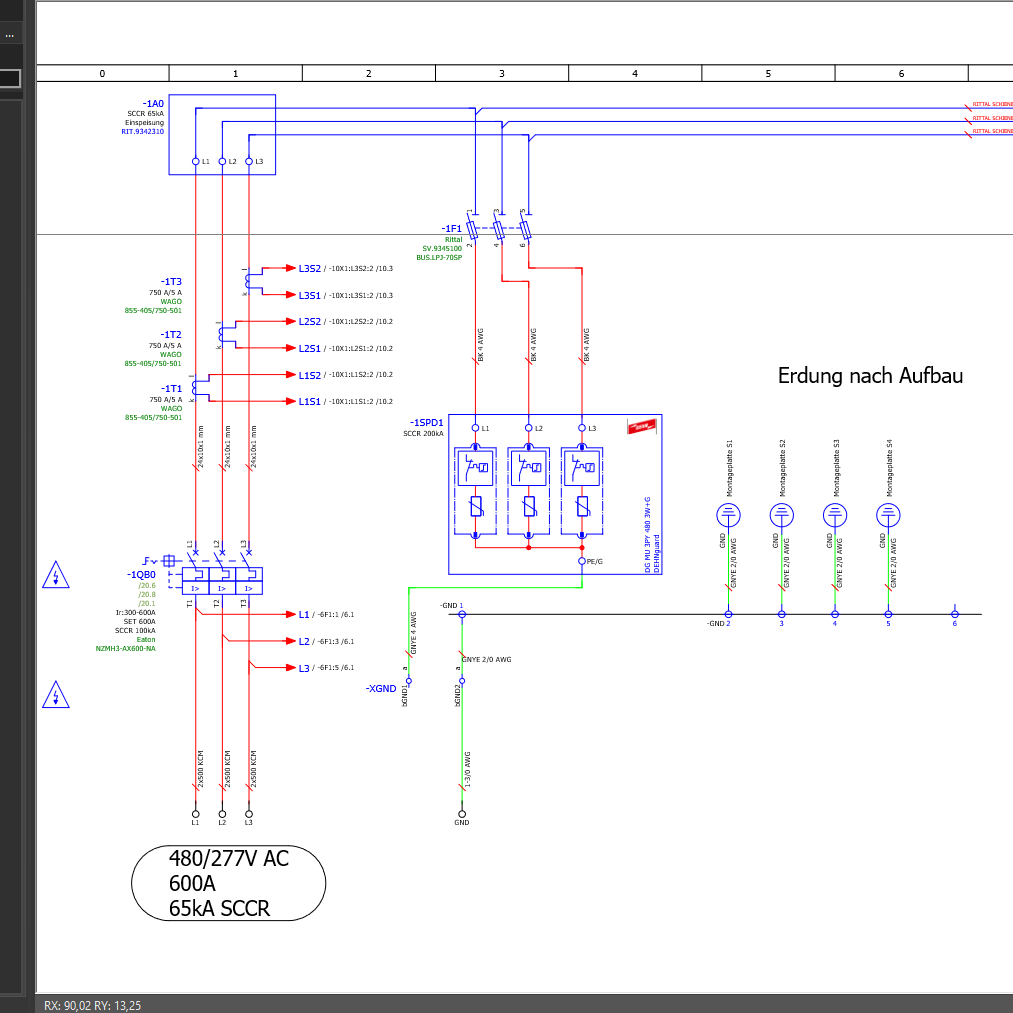Image resolution: width=1013 pixels, height=1013 pixels.
Task: Click the Montageplatte S4 ground symbol
Action: (888, 515)
